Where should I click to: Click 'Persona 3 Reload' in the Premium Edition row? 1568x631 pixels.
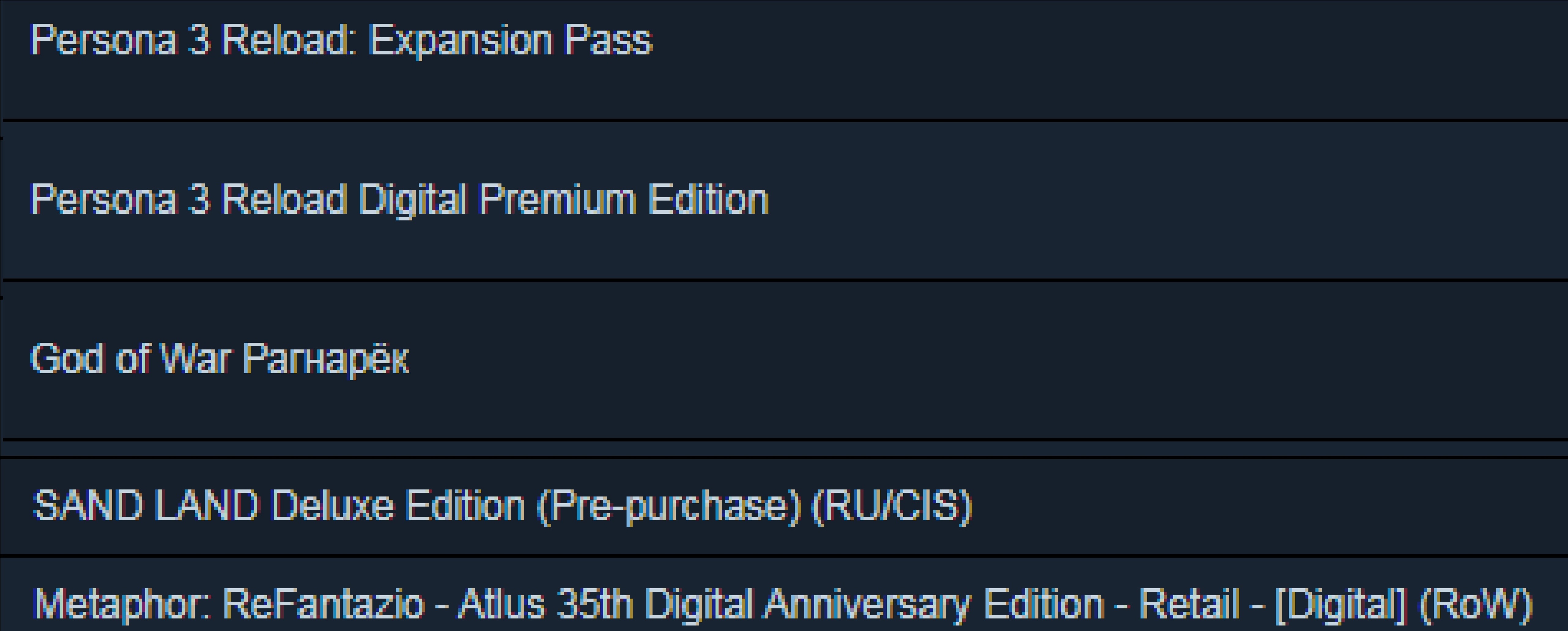click(x=188, y=200)
